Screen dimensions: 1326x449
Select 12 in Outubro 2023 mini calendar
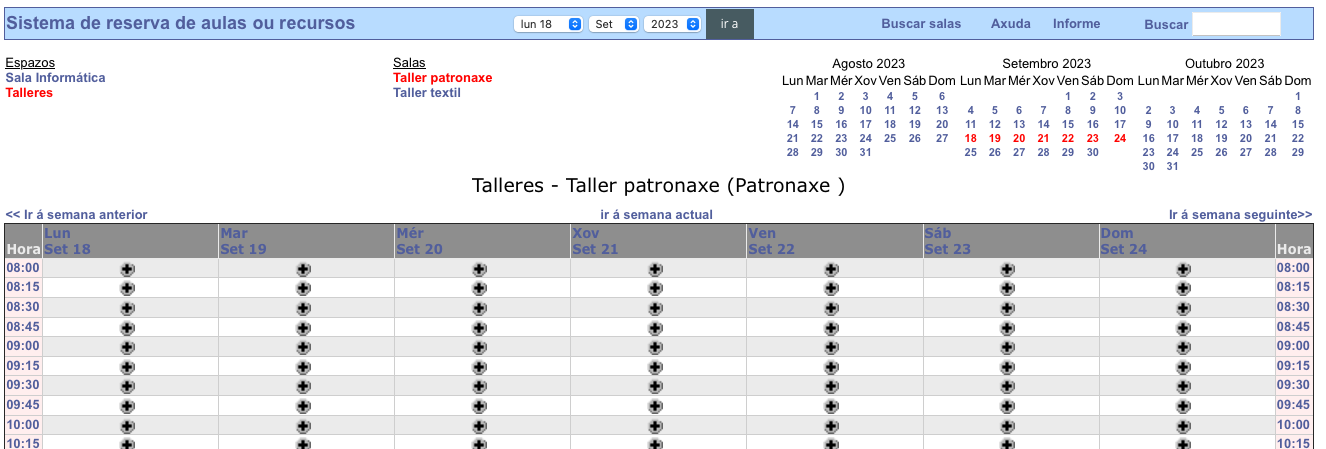[1221, 125]
